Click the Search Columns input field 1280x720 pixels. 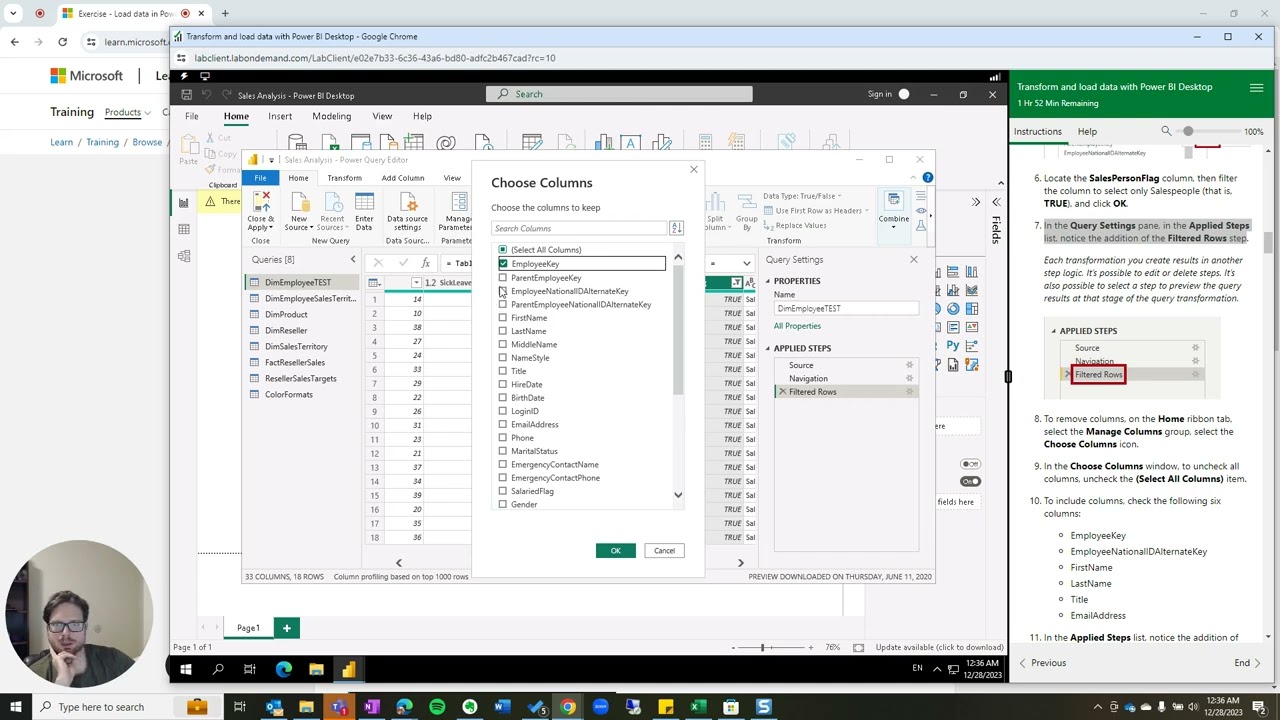point(579,228)
